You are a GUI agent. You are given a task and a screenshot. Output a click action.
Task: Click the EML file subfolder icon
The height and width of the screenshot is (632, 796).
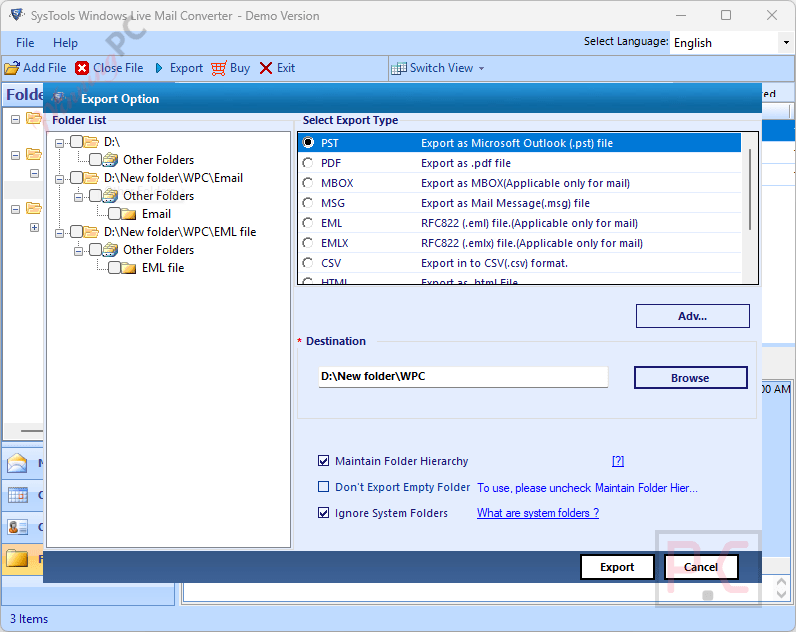[129, 268]
